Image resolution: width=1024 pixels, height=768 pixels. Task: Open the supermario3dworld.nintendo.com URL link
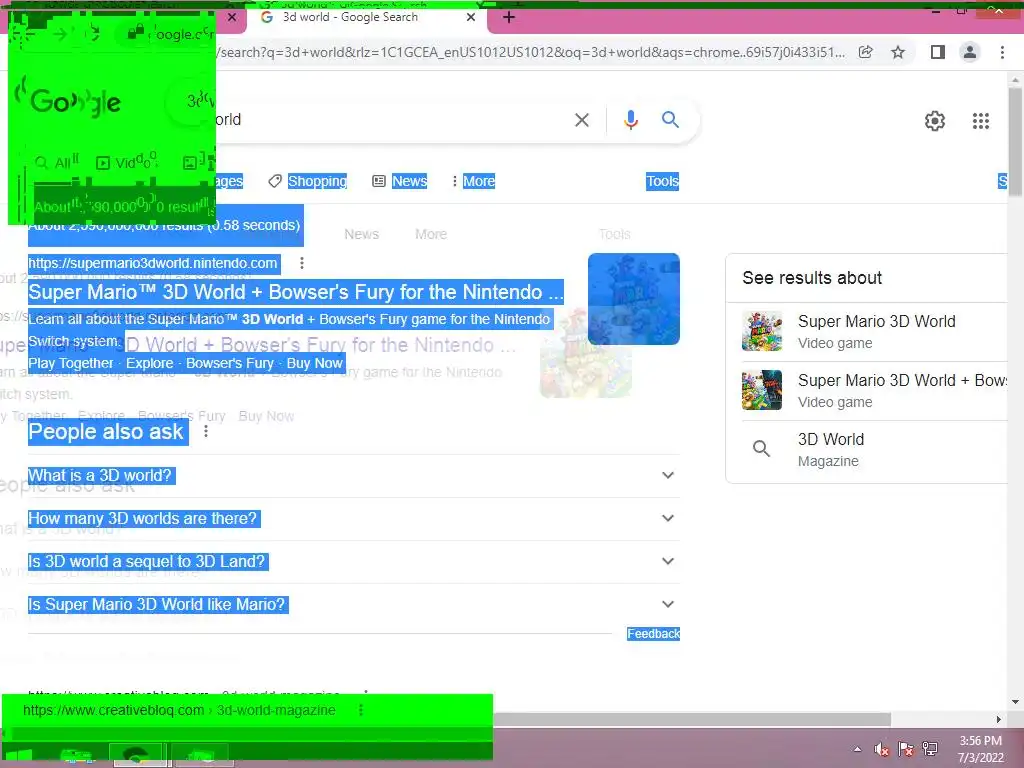pos(153,263)
